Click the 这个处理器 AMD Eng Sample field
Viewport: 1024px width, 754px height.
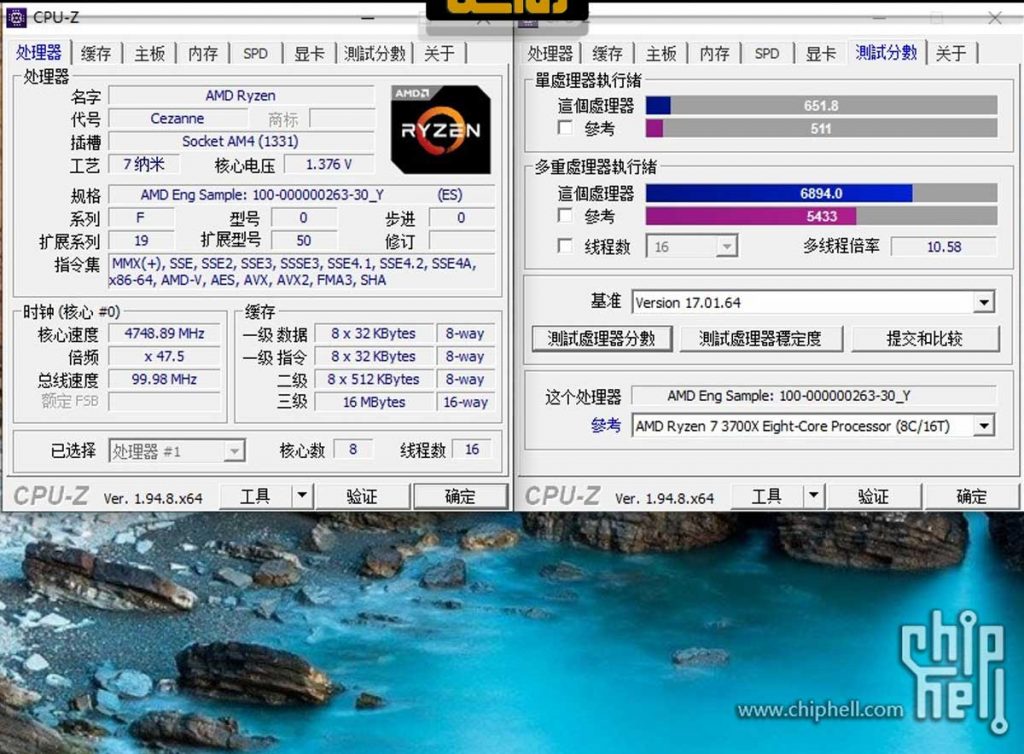tap(814, 396)
